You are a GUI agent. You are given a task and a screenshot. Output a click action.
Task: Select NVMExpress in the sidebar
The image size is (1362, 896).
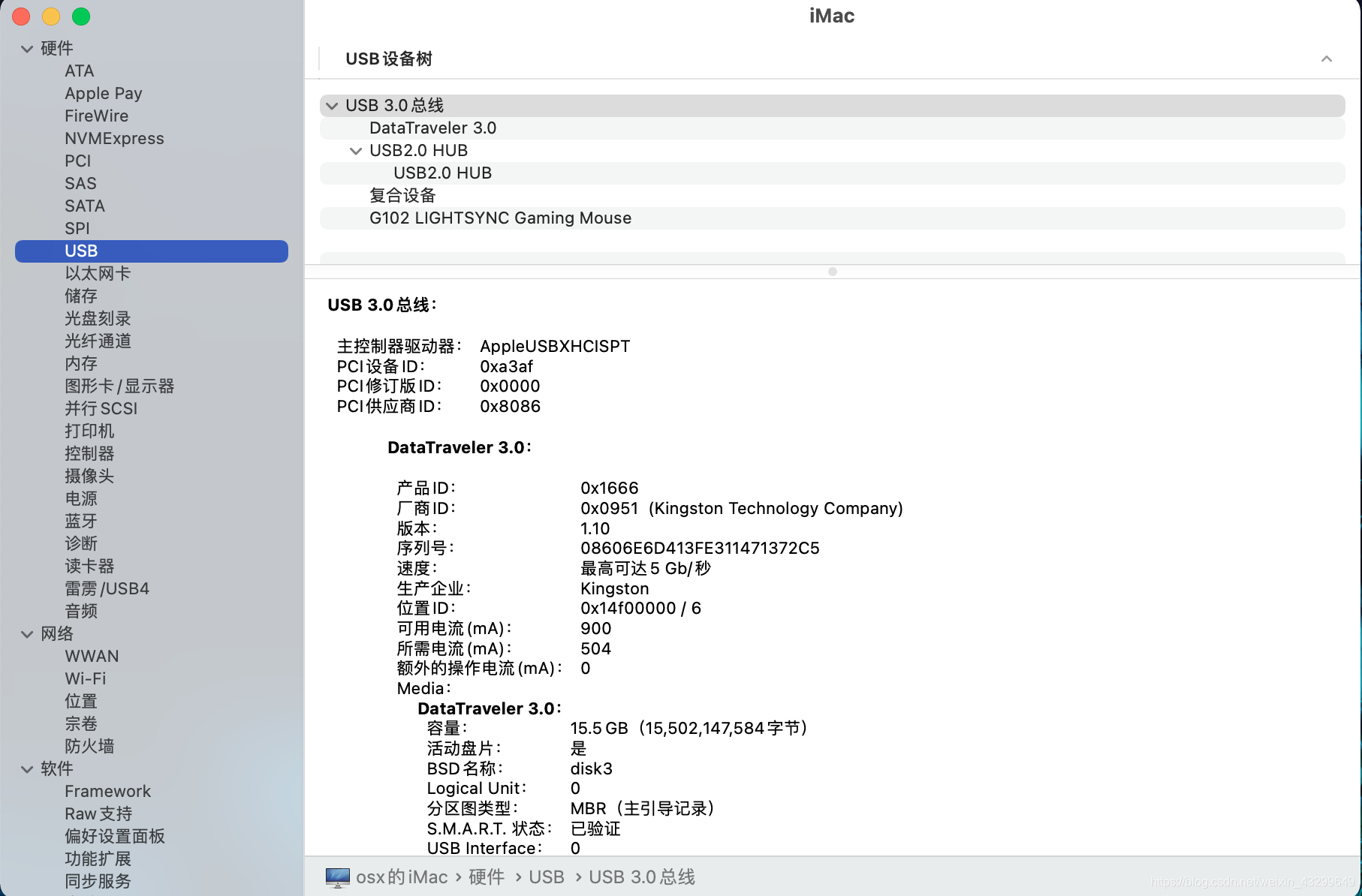pyautogui.click(x=114, y=139)
